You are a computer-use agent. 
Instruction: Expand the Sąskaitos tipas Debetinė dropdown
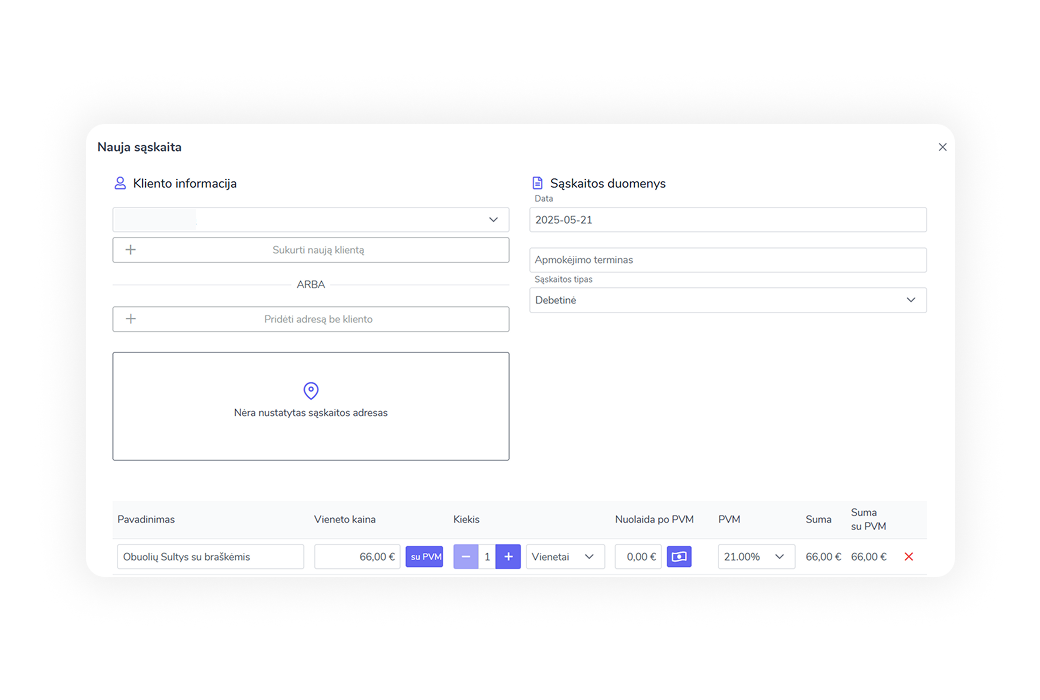click(x=727, y=300)
